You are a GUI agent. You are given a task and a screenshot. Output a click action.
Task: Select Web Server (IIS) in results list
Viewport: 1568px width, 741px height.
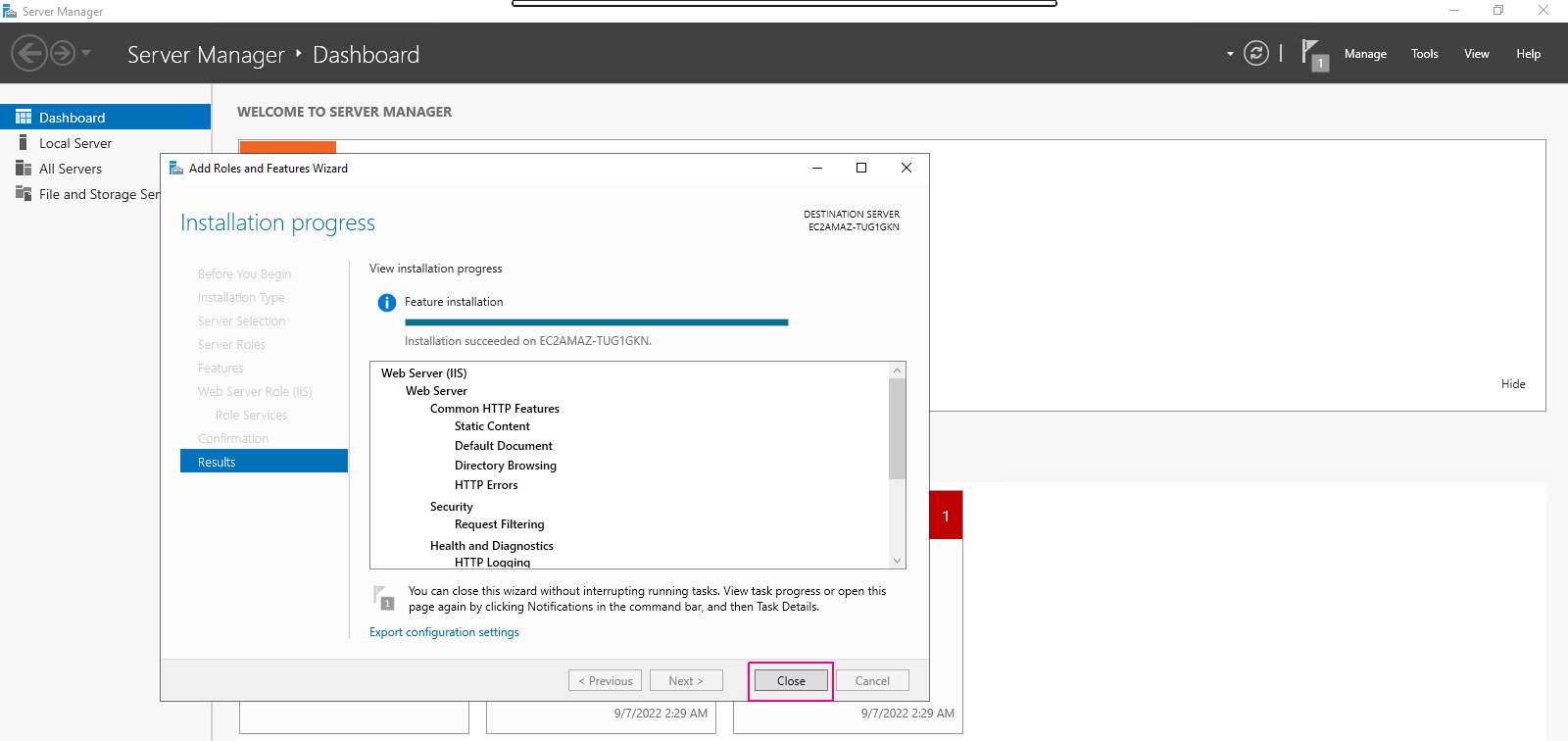point(424,372)
